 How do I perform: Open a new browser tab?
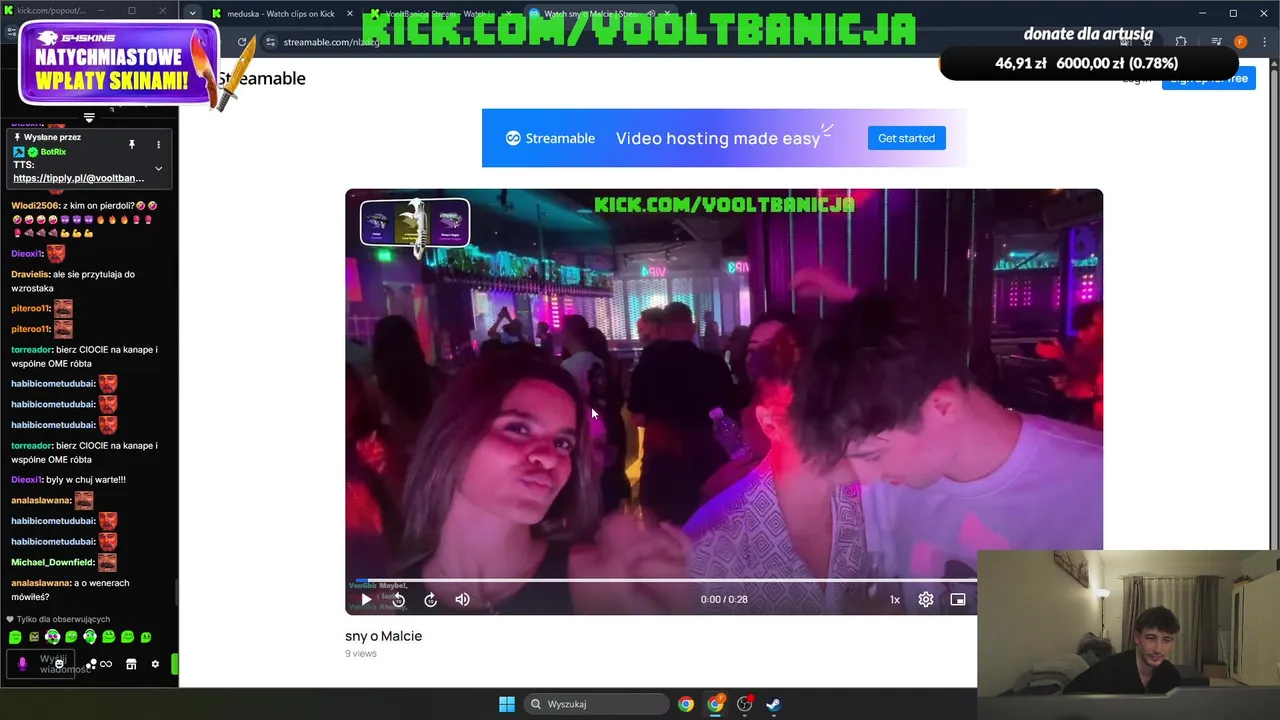point(693,14)
